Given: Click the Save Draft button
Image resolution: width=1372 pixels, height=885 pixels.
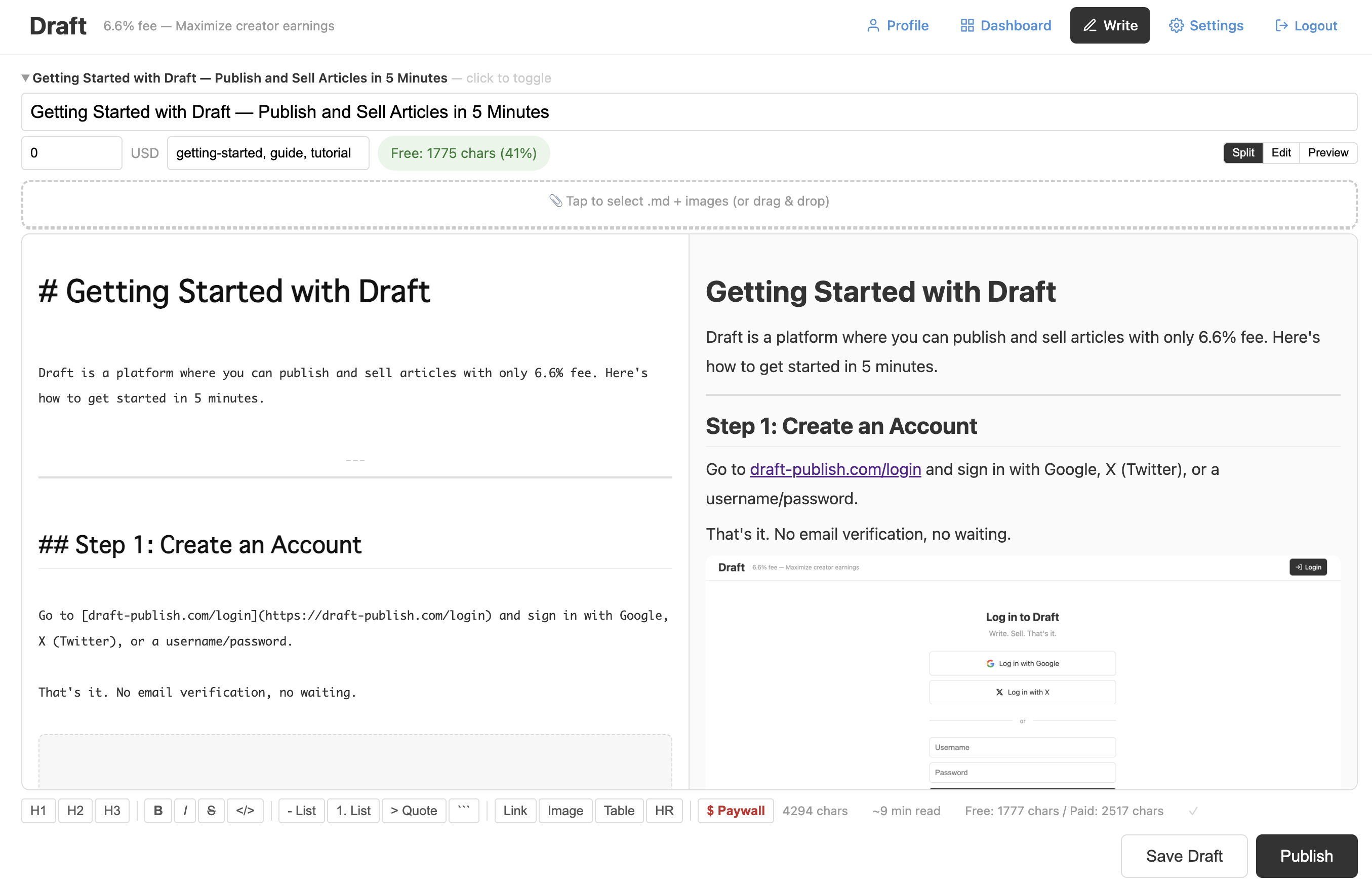Looking at the screenshot, I should click(x=1184, y=856).
